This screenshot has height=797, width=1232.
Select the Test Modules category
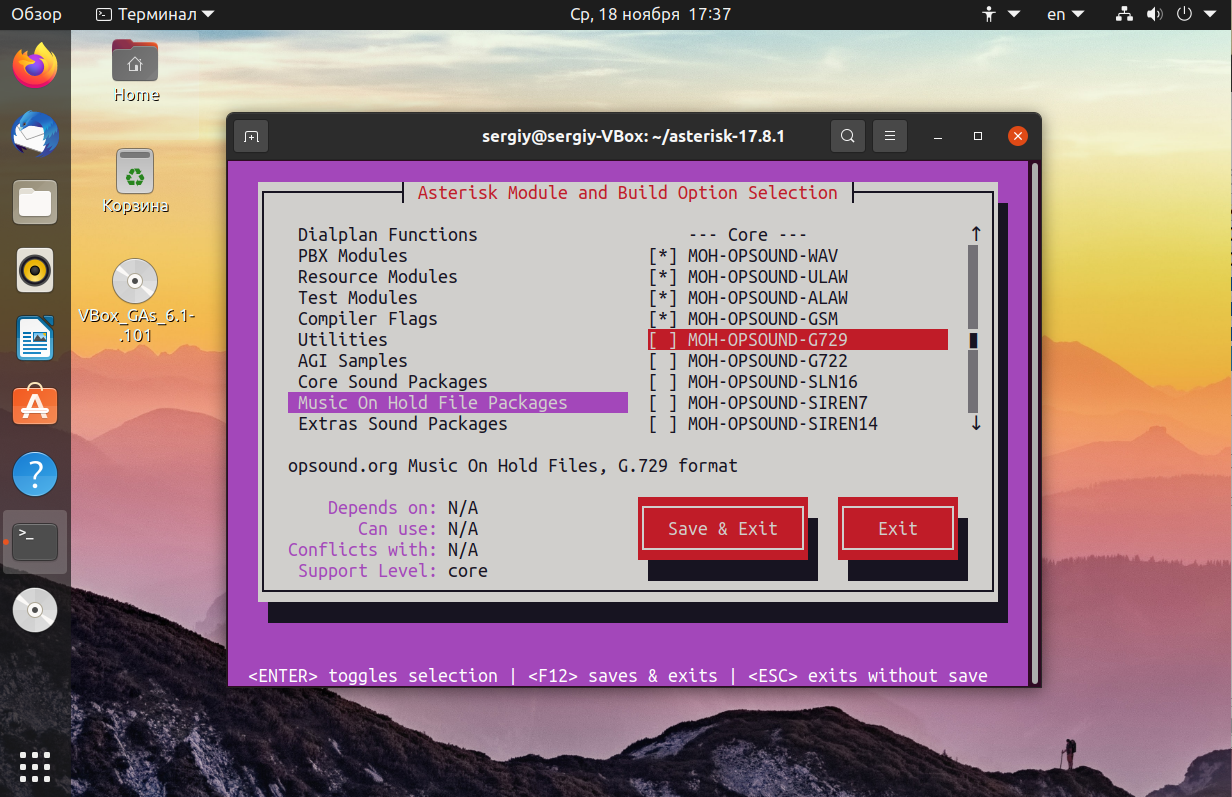pos(358,298)
